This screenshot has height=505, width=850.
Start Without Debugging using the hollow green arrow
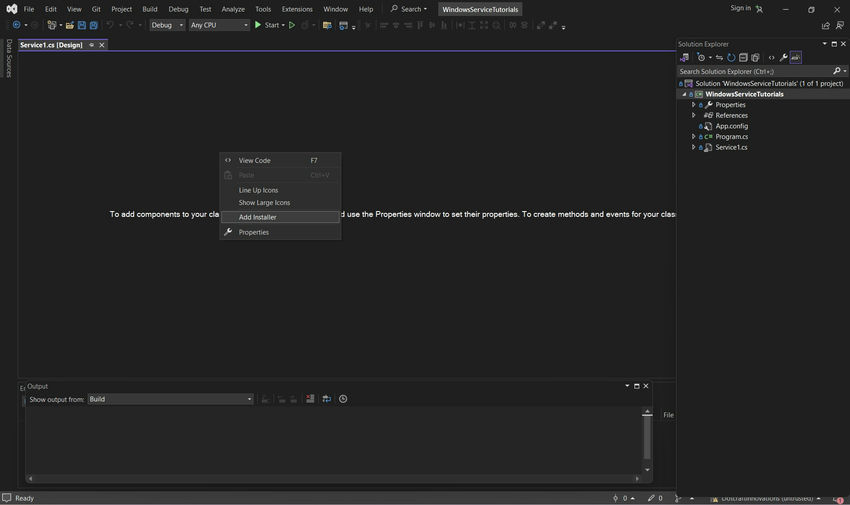[292, 25]
